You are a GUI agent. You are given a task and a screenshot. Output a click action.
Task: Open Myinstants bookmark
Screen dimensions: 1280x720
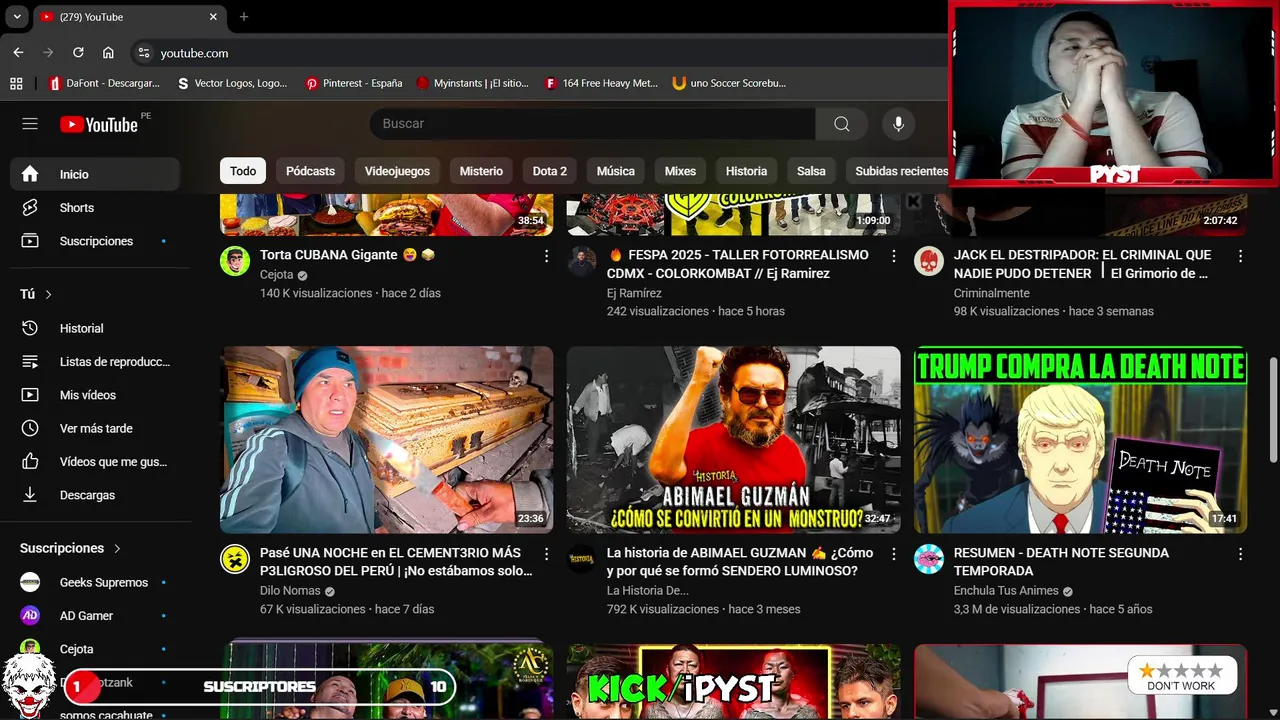pos(472,83)
